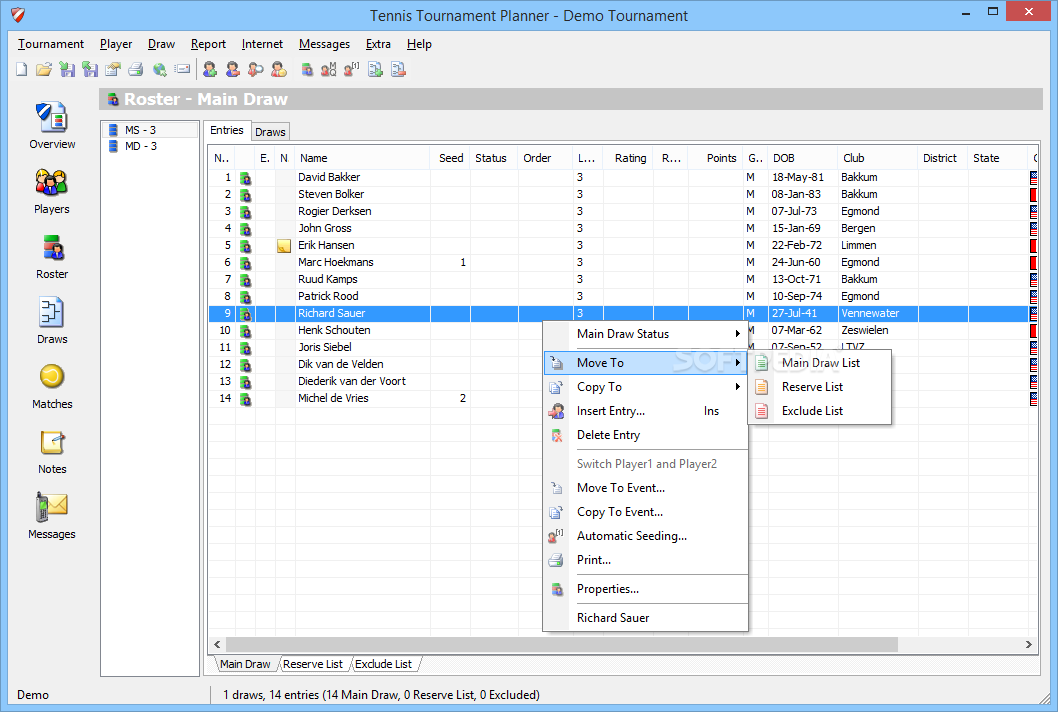This screenshot has width=1058, height=712.
Task: Click the add player toolbar icon
Action: coord(210,70)
